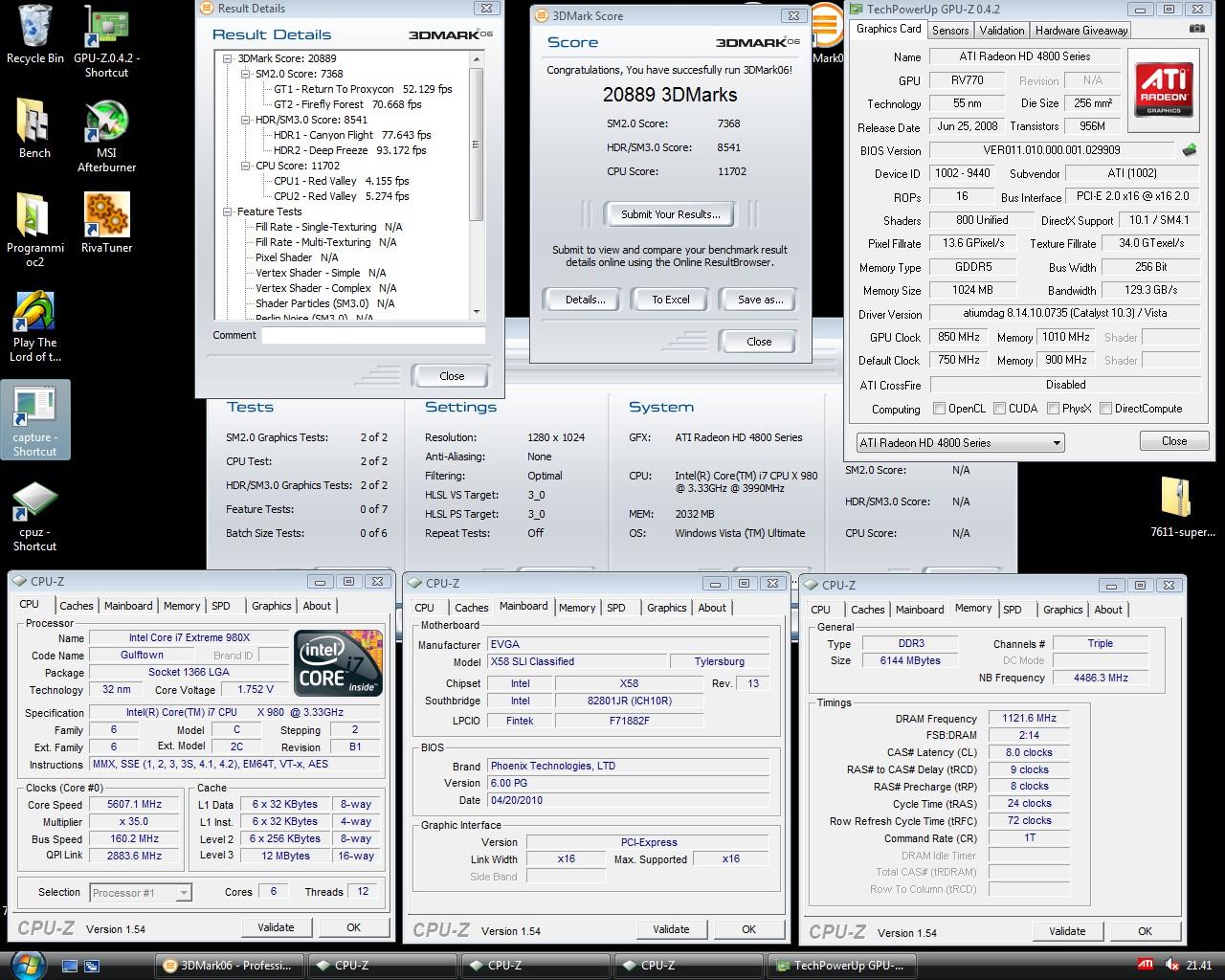Collapse the CPU Score: 11702 node
The height and width of the screenshot is (980, 1225).
pyautogui.click(x=246, y=166)
